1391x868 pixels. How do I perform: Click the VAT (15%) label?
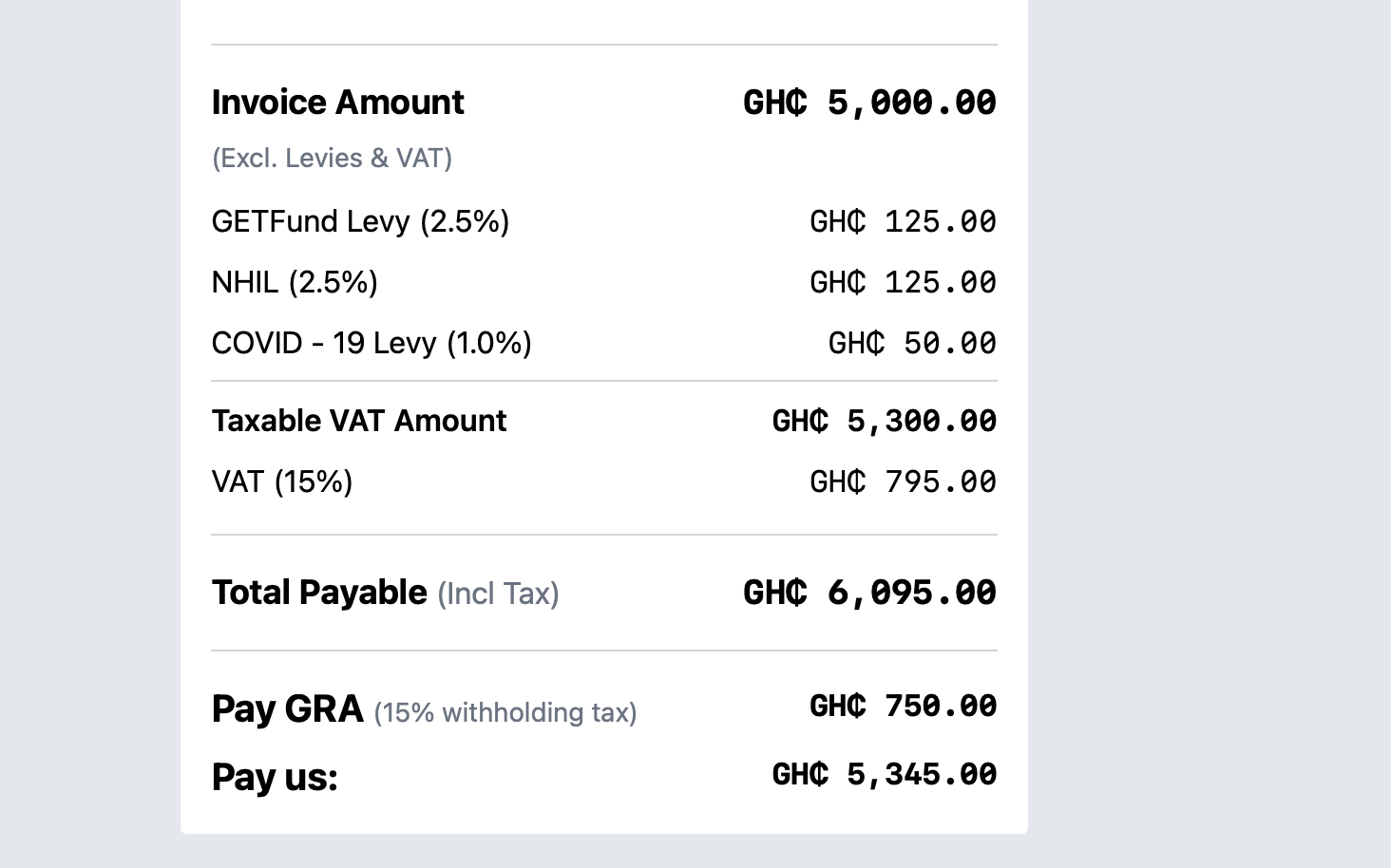click(x=282, y=481)
